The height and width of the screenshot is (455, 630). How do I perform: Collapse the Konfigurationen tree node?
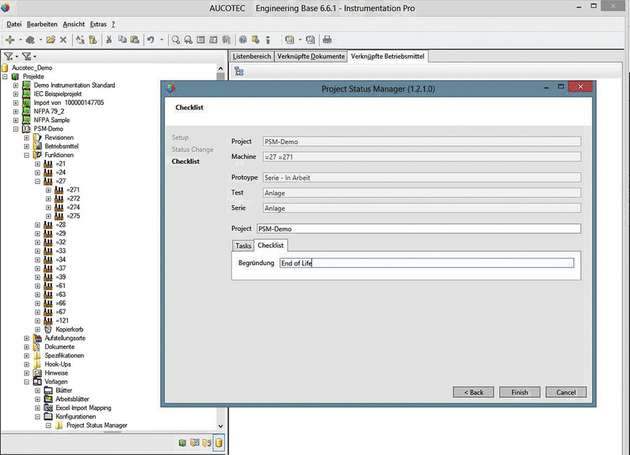(37, 417)
